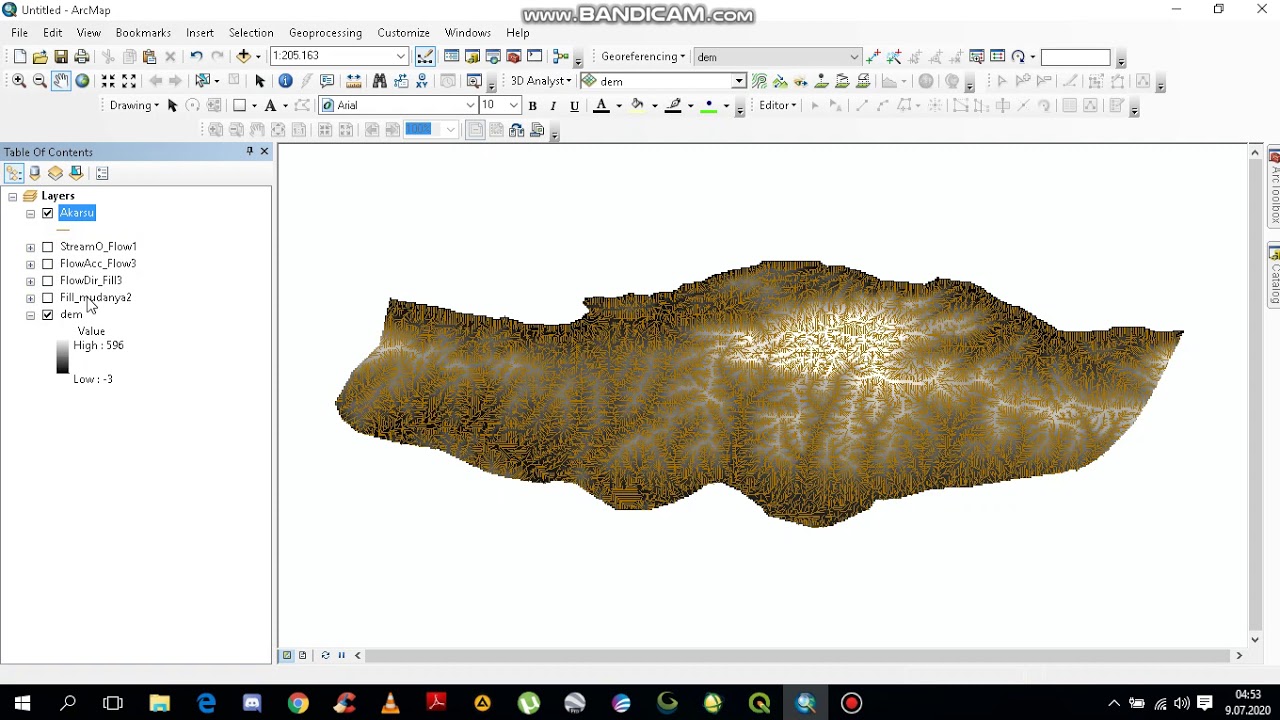1280x720 pixels.
Task: Select the Zoom In tool
Action: point(19,81)
